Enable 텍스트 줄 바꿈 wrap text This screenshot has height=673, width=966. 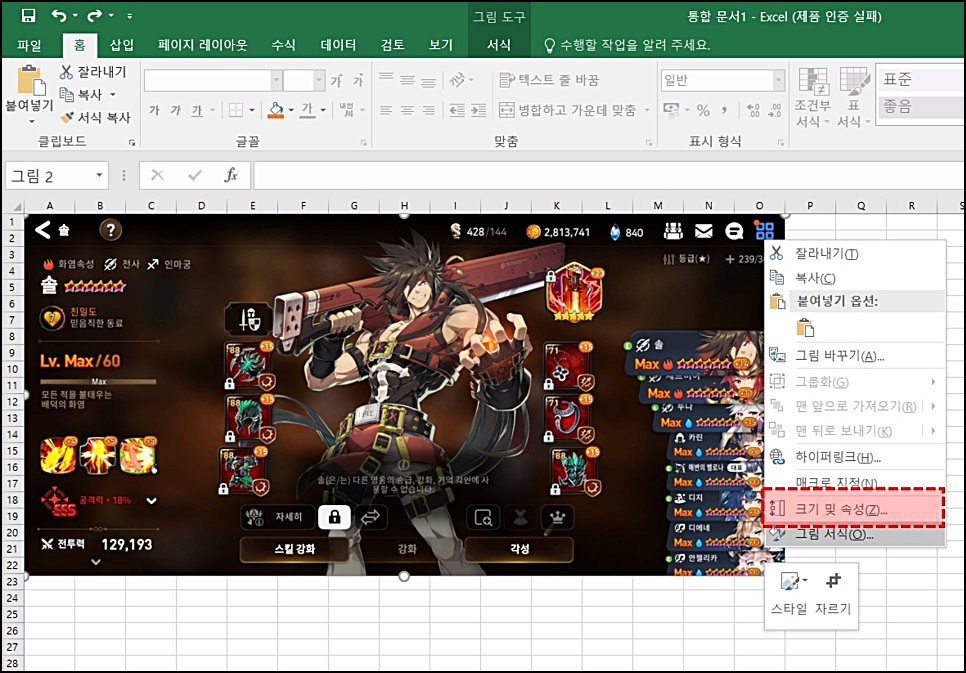548,80
